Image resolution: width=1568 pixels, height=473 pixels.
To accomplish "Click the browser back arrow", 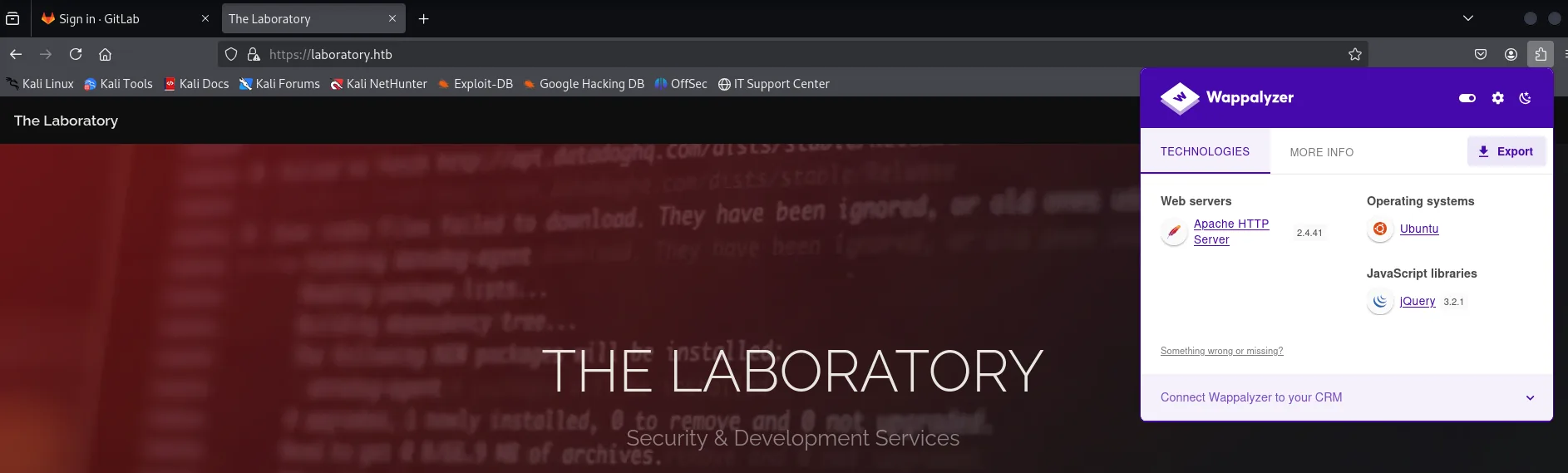I will pyautogui.click(x=16, y=54).
